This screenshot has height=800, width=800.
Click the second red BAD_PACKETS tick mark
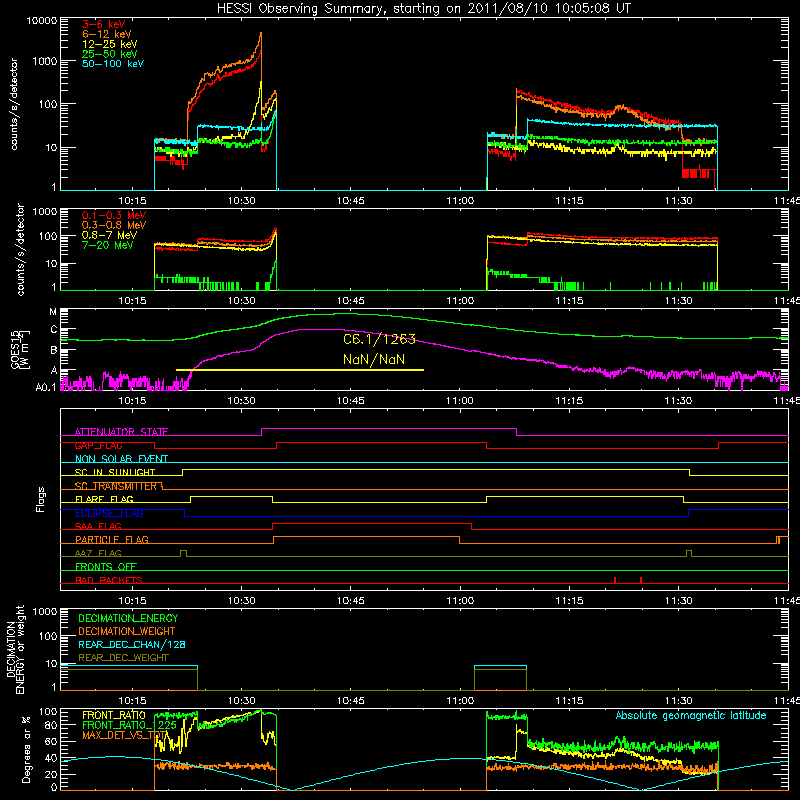(641, 580)
